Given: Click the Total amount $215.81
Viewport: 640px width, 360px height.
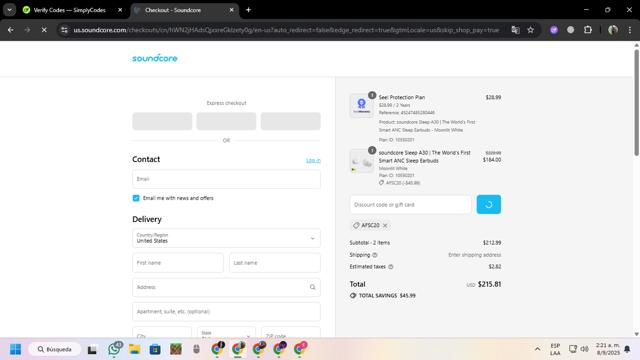Looking at the screenshot, I should 489,284.
